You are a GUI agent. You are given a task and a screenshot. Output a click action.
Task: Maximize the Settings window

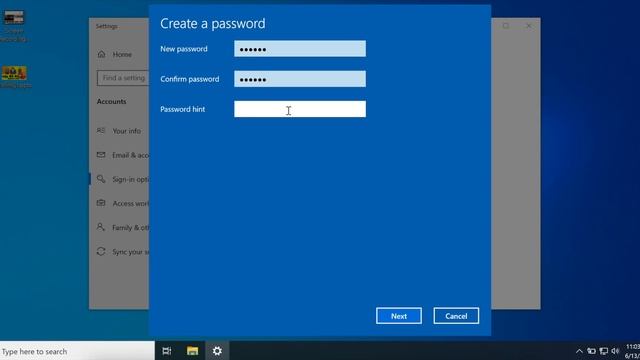(506, 26)
